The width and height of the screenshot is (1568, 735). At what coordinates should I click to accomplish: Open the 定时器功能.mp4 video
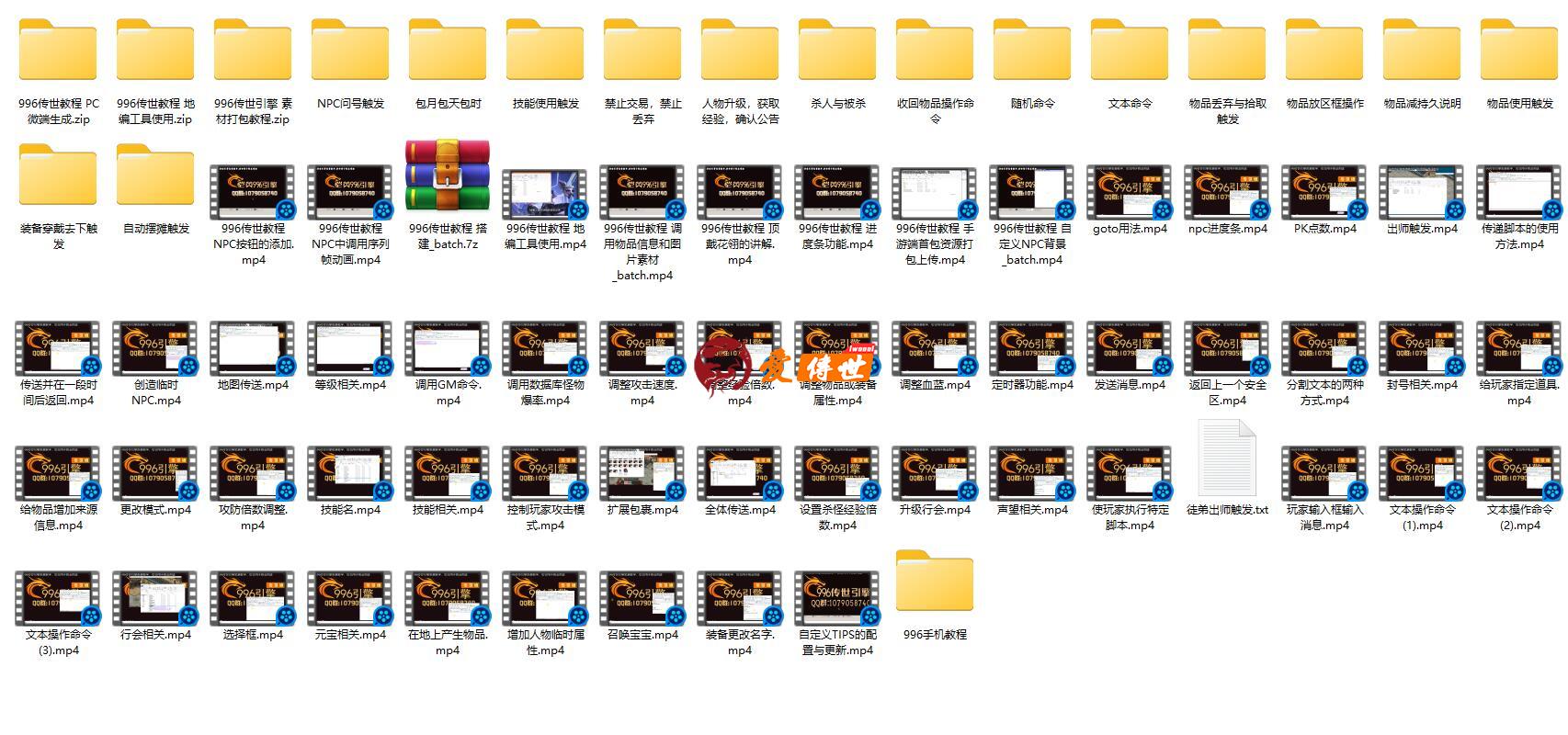tap(1032, 349)
